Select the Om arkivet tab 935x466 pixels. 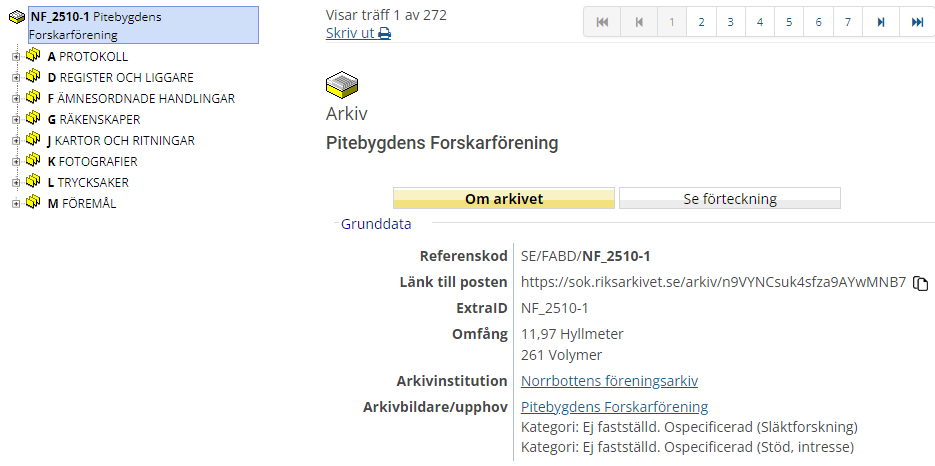point(503,199)
